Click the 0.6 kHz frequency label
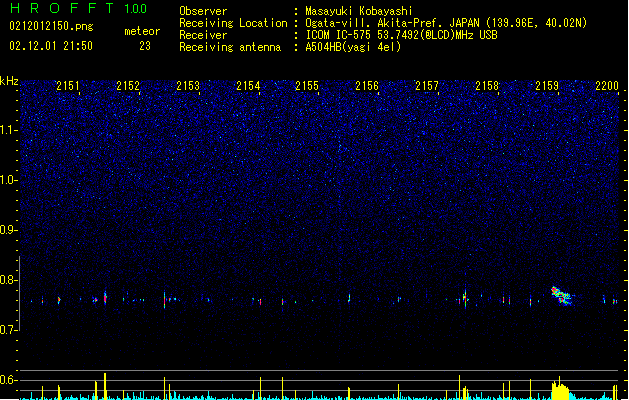Image resolution: width=629 pixels, height=400 pixels. (x=8, y=380)
